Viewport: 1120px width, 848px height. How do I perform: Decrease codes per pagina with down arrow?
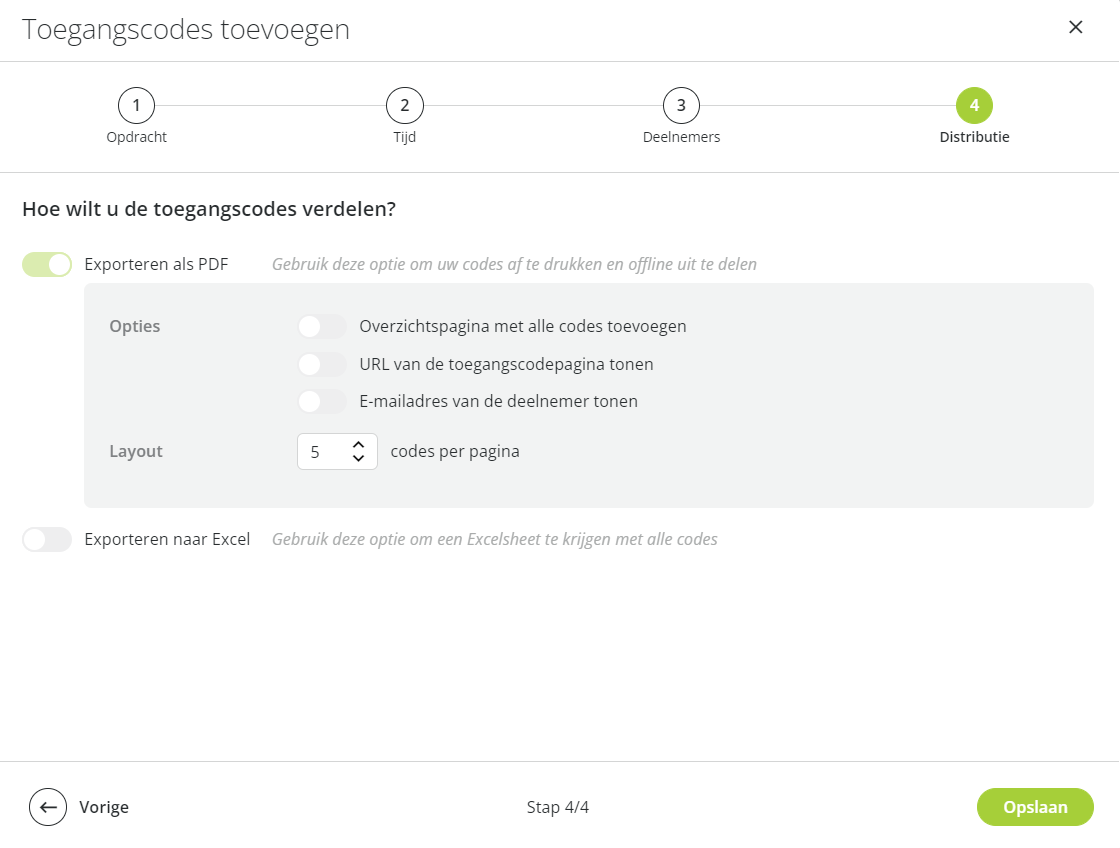click(359, 459)
